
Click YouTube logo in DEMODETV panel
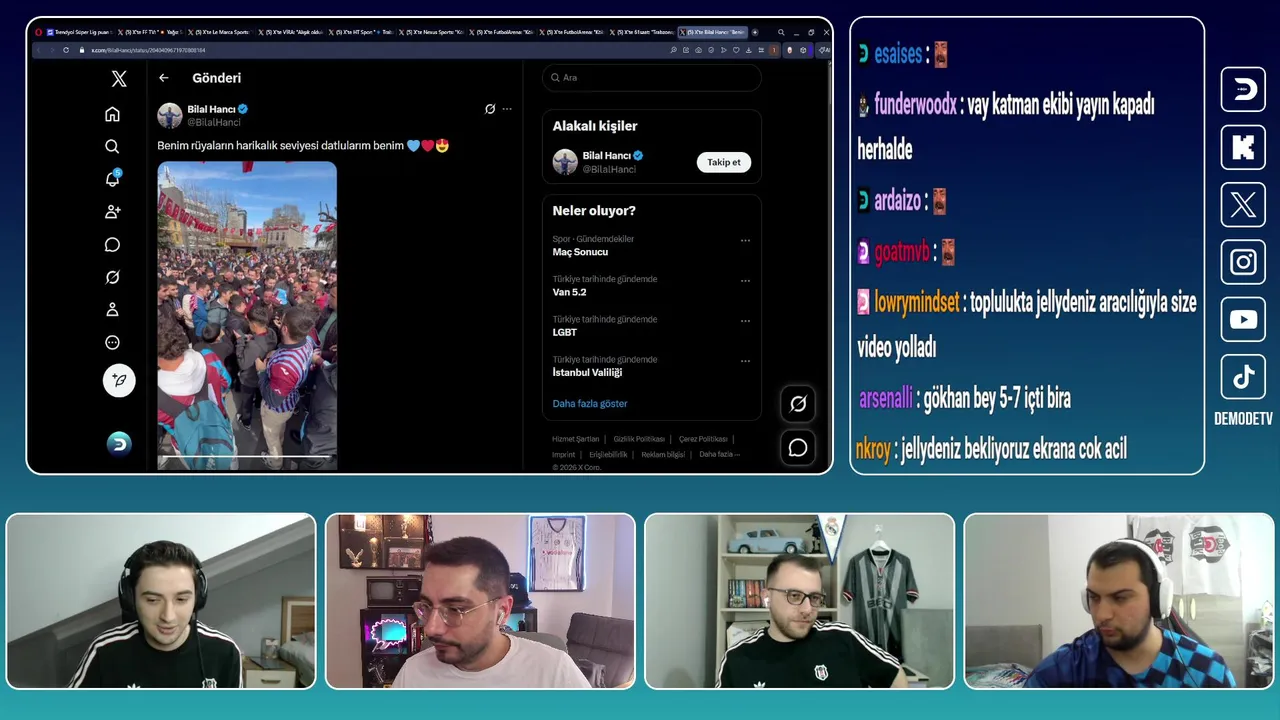1243,320
